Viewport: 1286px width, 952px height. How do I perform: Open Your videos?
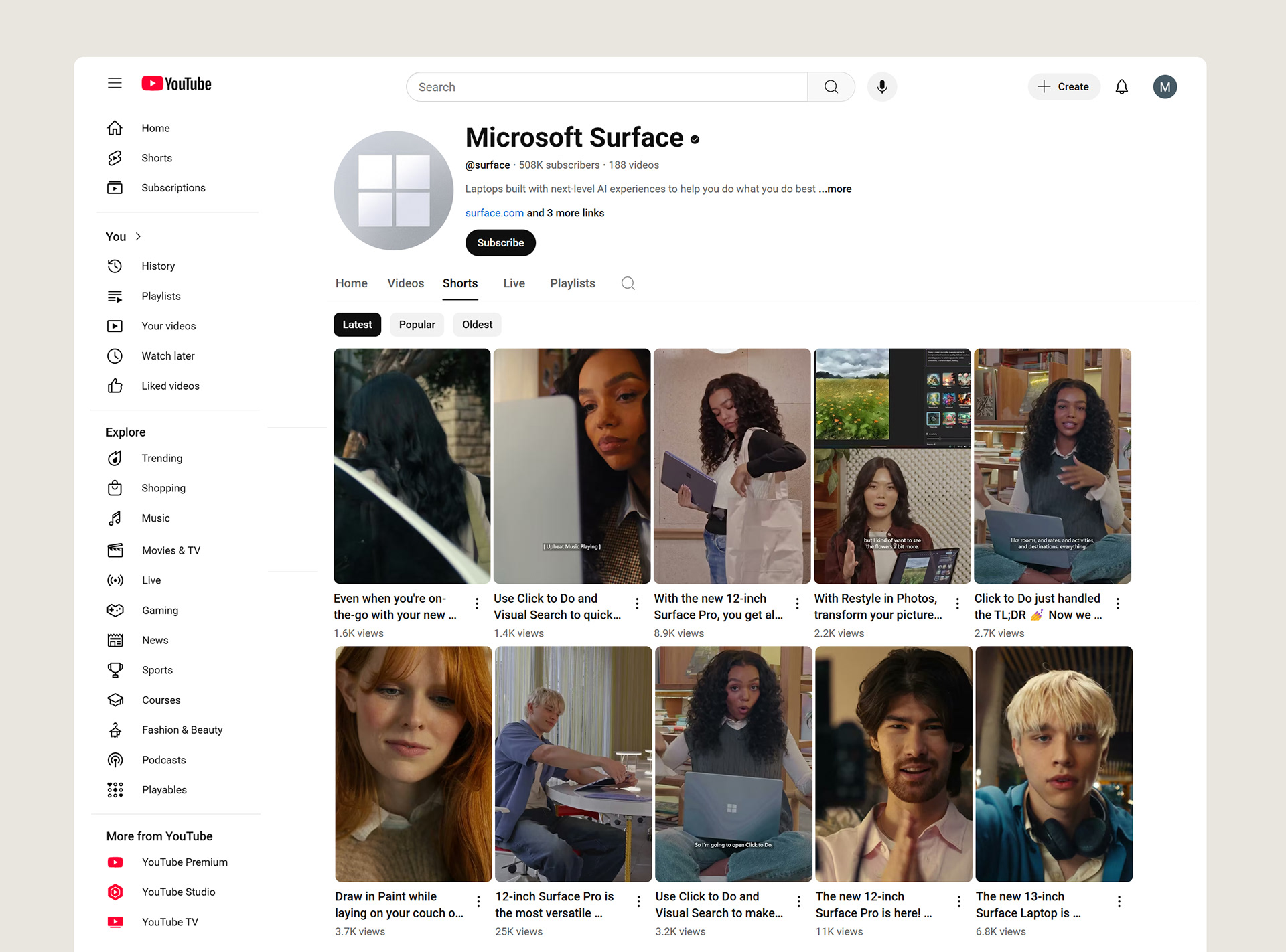[x=169, y=326]
